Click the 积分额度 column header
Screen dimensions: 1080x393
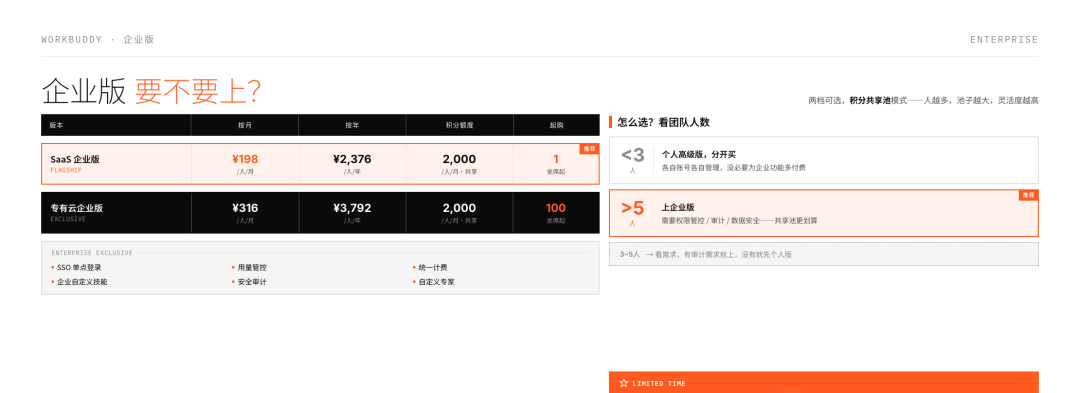tap(459, 125)
